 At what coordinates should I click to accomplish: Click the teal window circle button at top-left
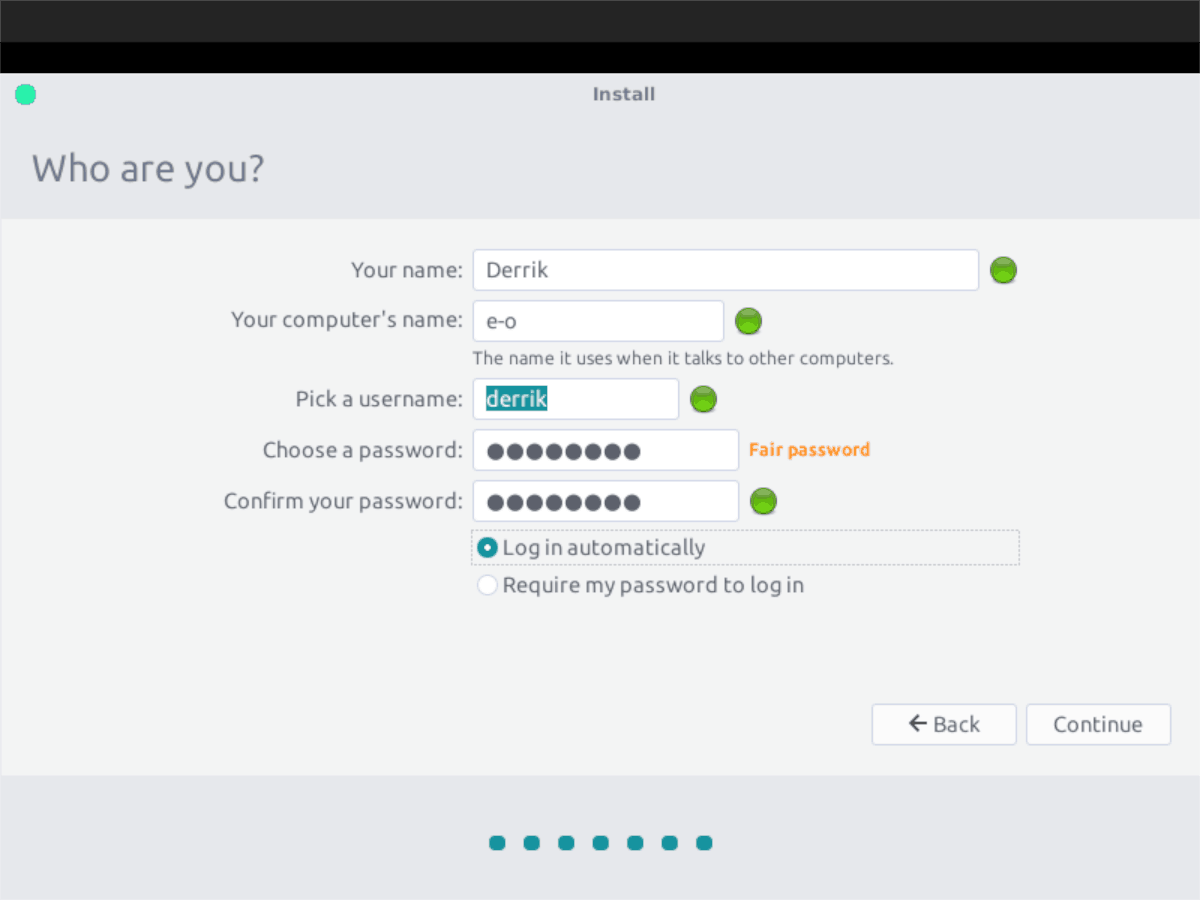point(26,95)
